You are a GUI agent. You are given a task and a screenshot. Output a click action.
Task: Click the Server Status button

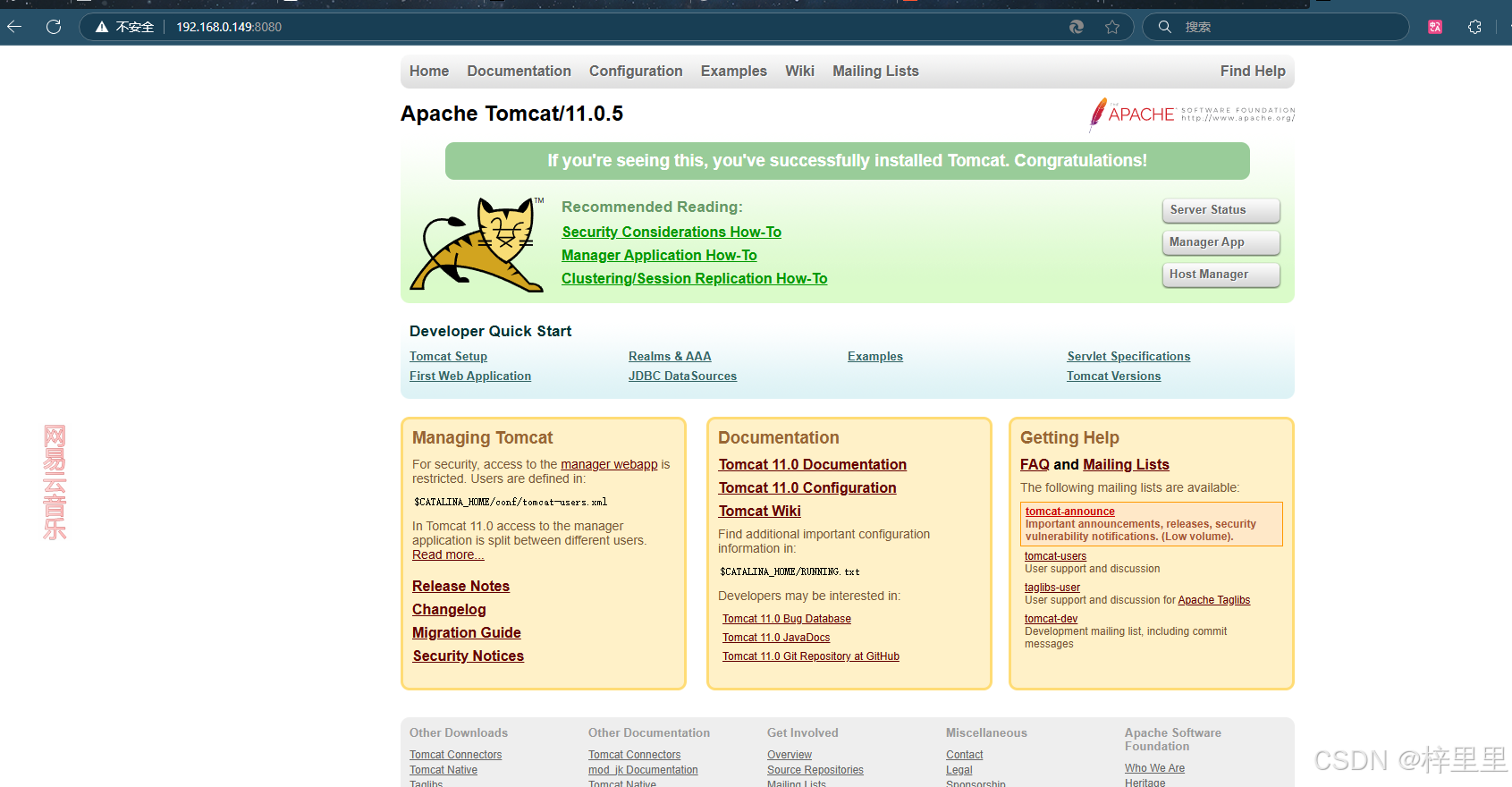(x=1221, y=210)
